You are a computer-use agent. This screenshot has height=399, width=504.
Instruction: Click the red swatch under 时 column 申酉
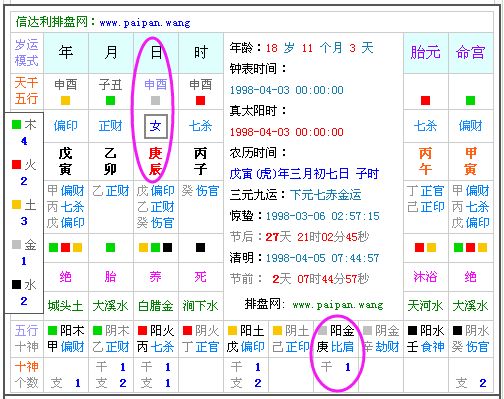[x=200, y=100]
